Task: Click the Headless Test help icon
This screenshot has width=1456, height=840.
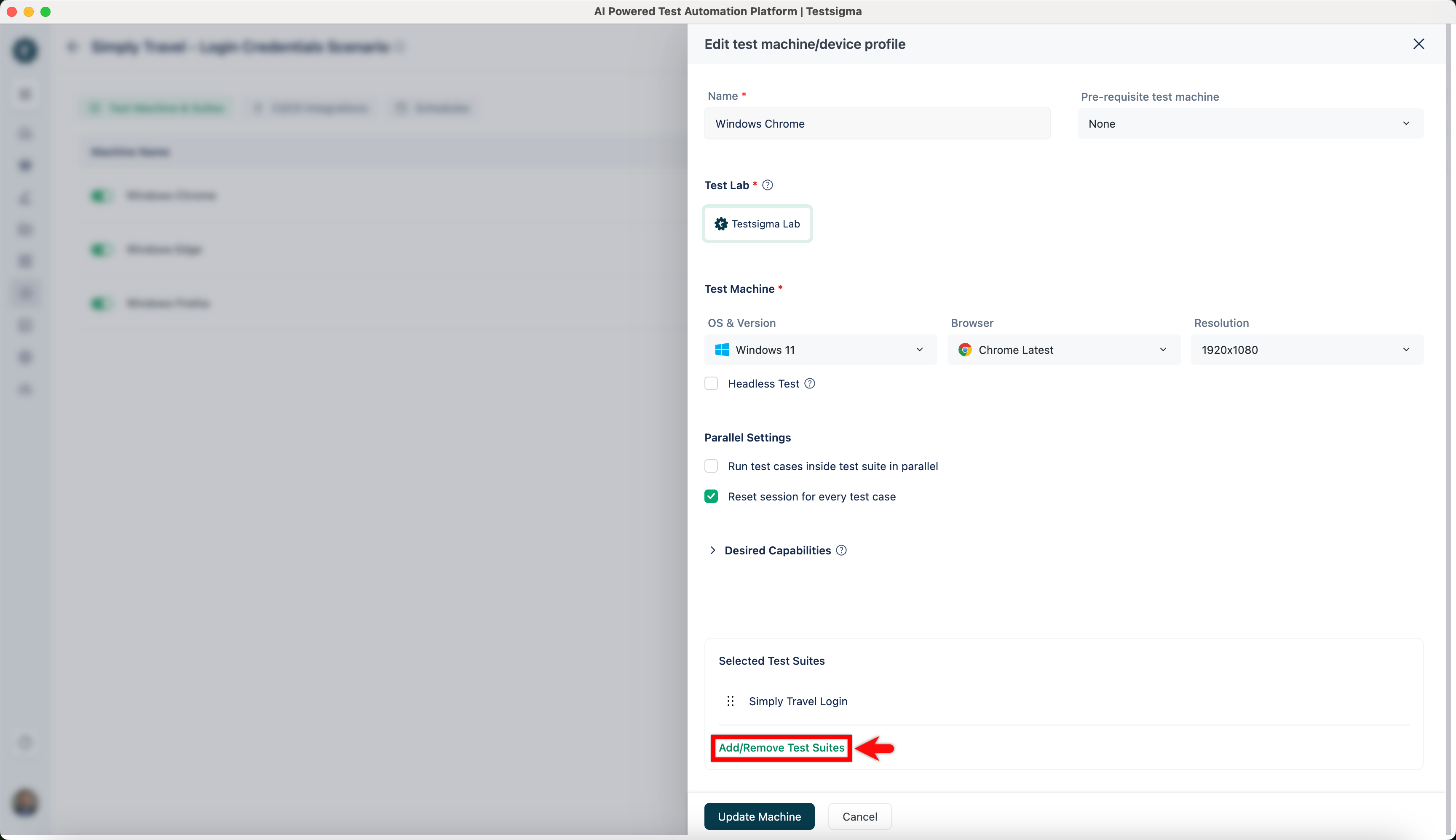Action: click(810, 384)
